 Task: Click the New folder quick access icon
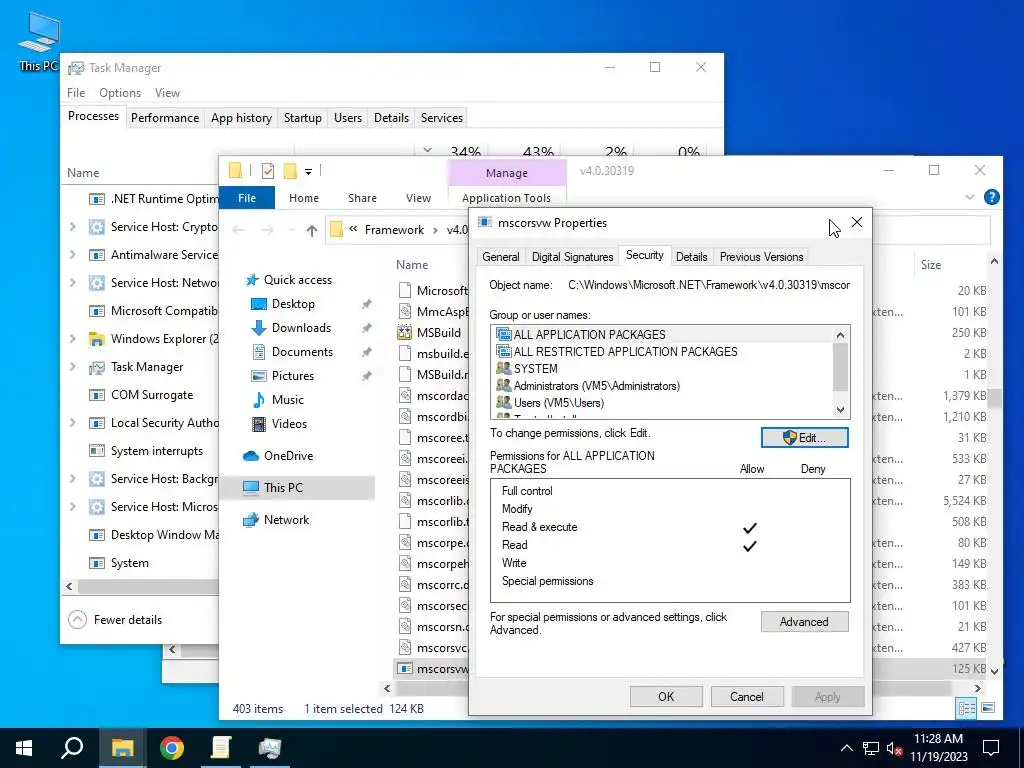point(290,171)
